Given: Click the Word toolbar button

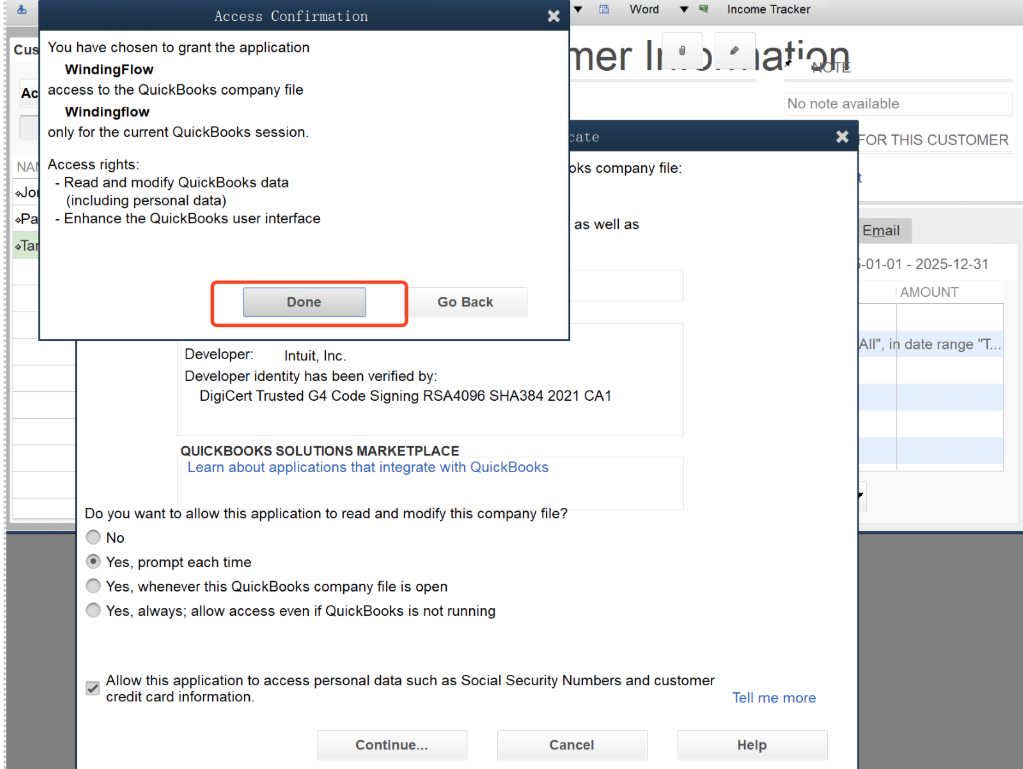Looking at the screenshot, I should click(644, 9).
